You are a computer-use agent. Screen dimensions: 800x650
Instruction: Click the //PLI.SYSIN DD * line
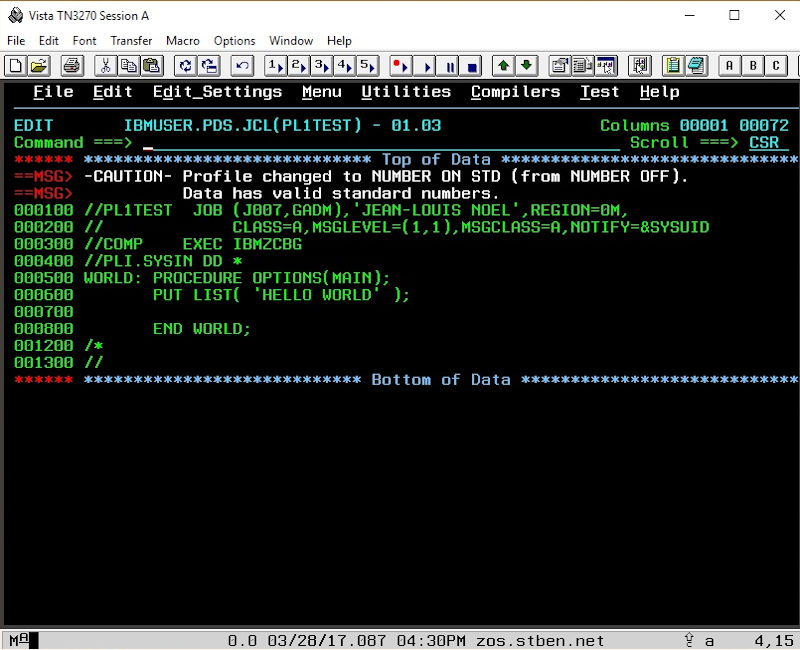click(x=163, y=261)
